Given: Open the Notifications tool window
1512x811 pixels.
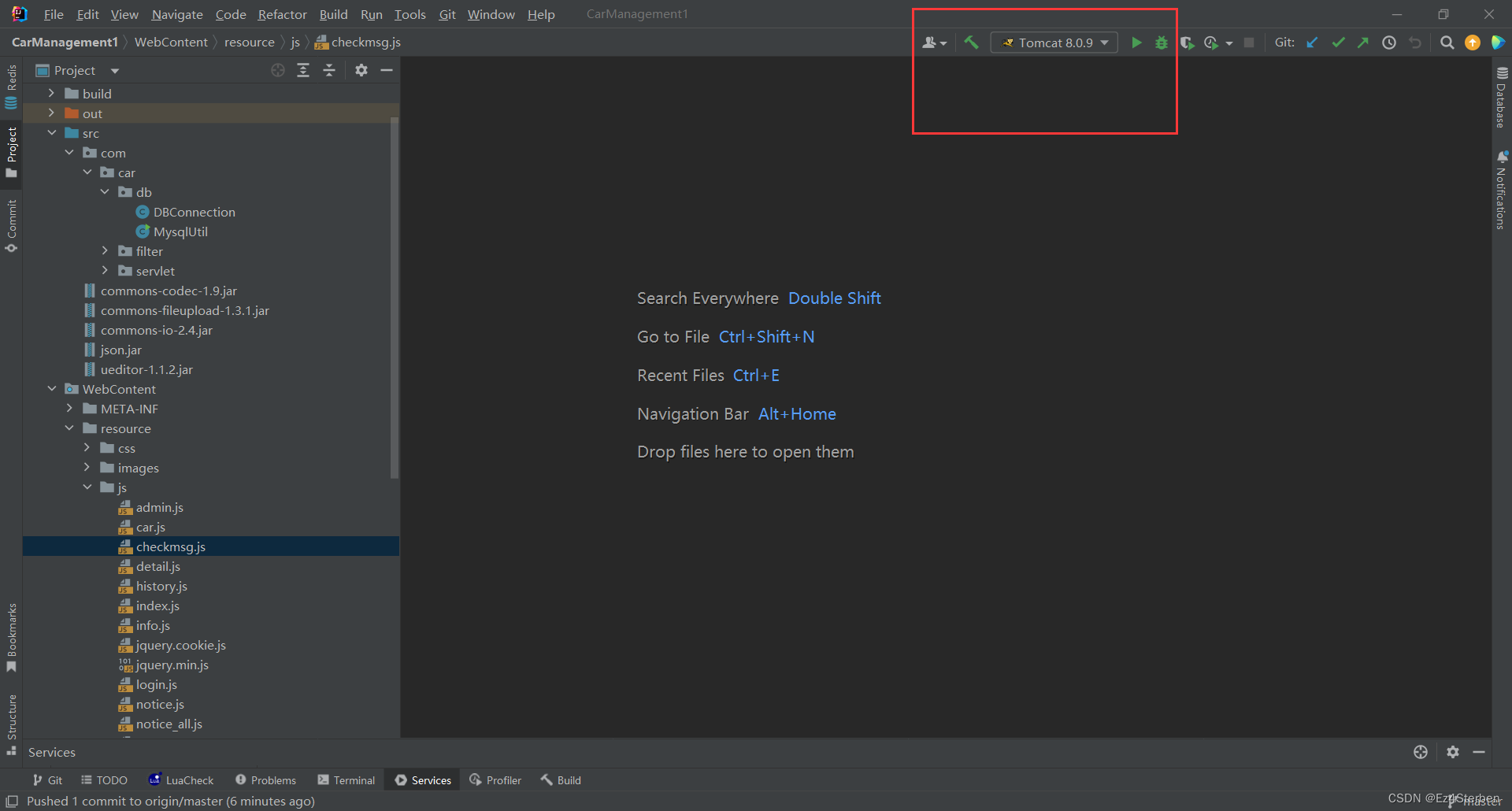Looking at the screenshot, I should [1502, 190].
